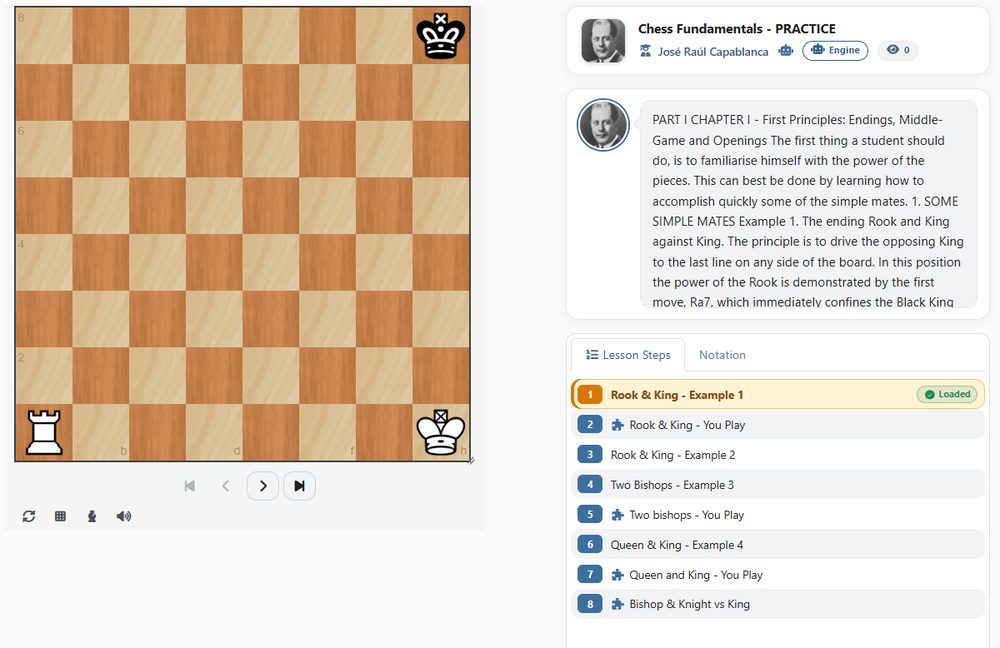The width and height of the screenshot is (1000, 648).
Task: Click the round Capablanca avatar by the lesson text
Action: (x=603, y=125)
